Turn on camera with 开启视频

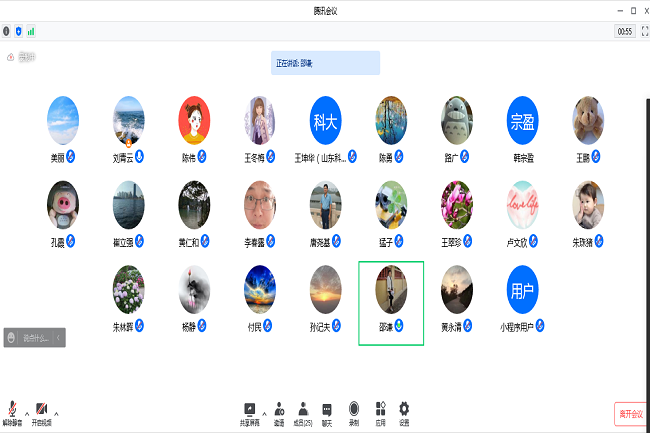(41, 412)
